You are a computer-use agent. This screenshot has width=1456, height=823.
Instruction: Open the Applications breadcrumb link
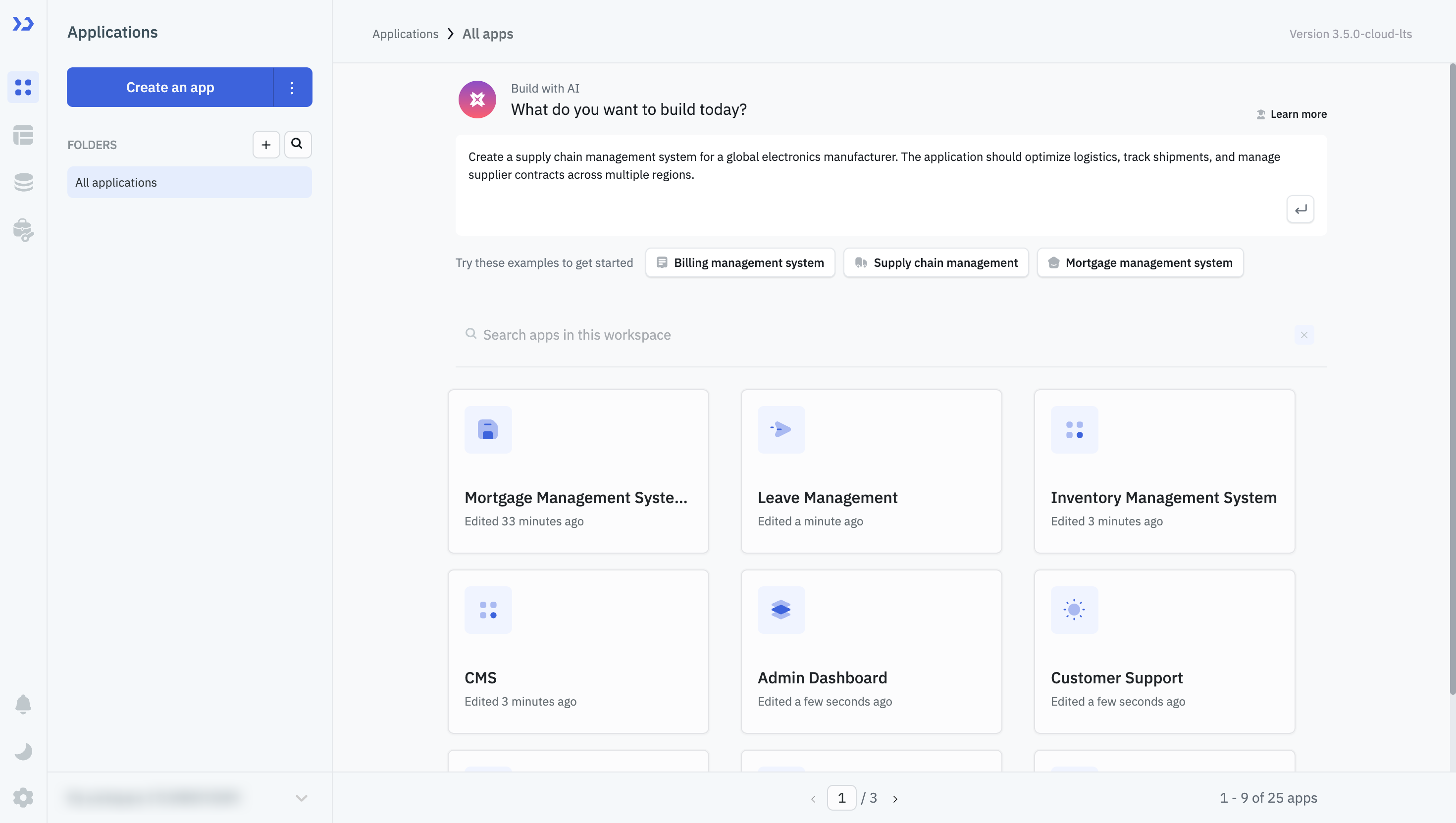[x=405, y=34]
